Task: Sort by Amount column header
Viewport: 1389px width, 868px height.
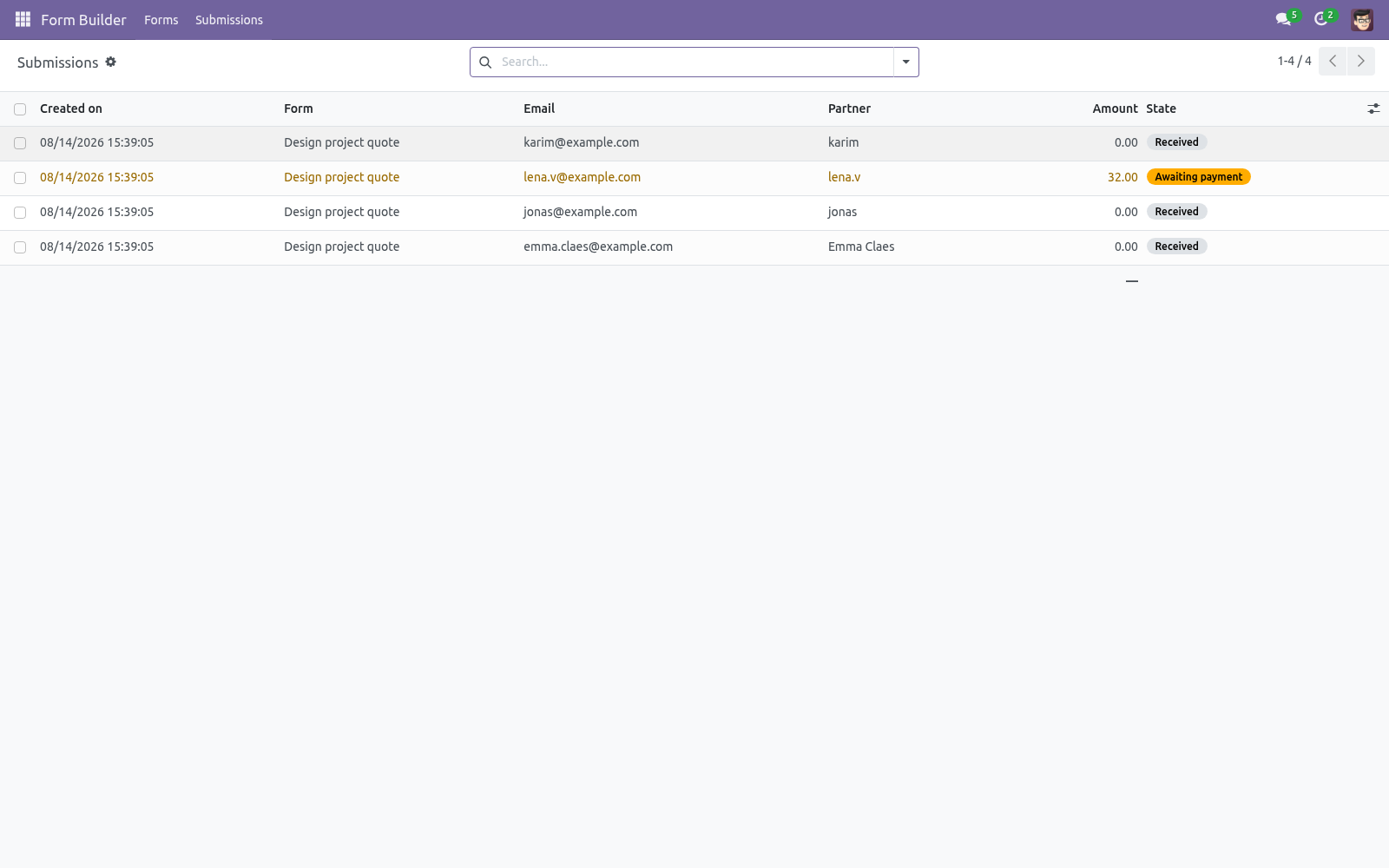Action: pyautogui.click(x=1115, y=108)
